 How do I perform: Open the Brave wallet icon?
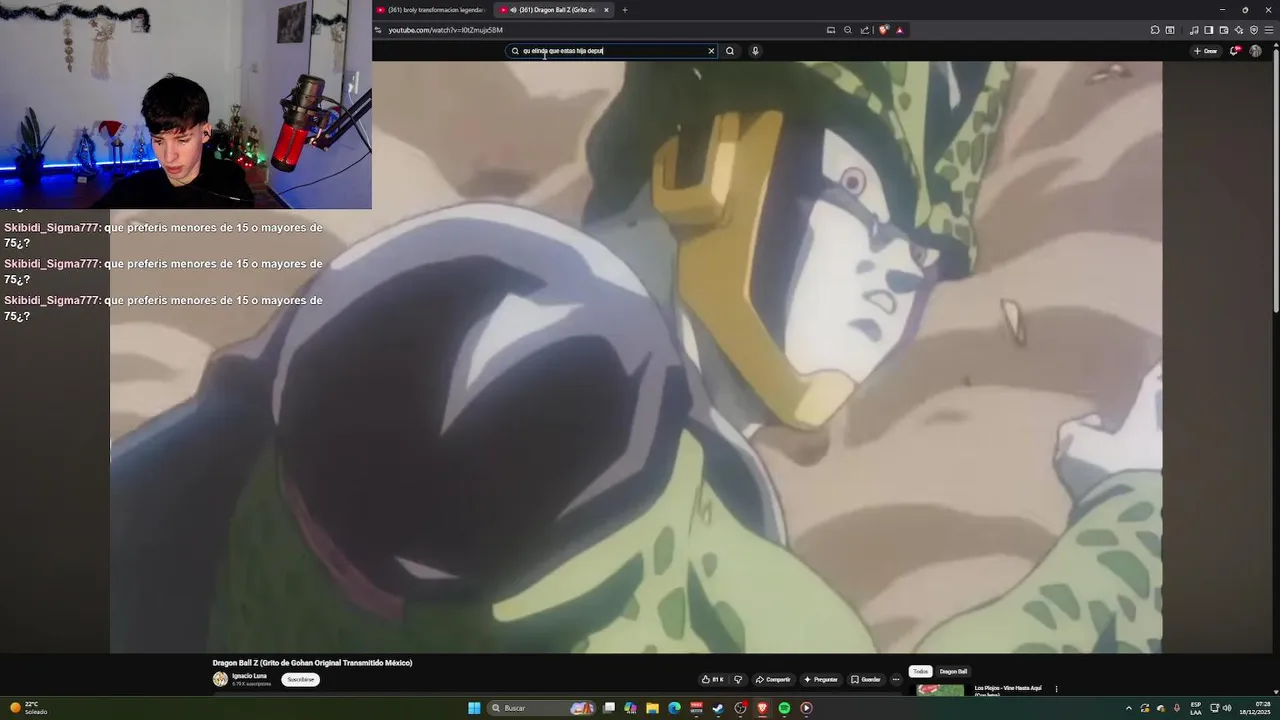1224,30
